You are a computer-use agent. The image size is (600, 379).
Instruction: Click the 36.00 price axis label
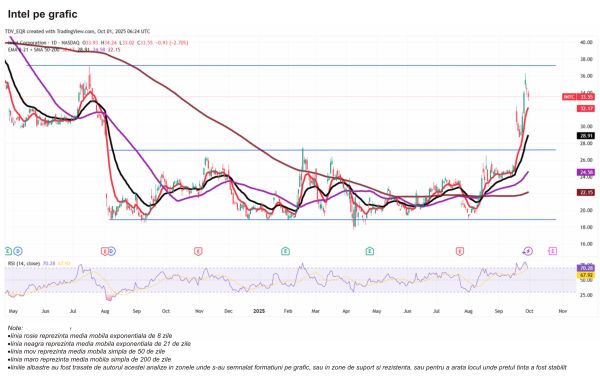click(x=586, y=76)
